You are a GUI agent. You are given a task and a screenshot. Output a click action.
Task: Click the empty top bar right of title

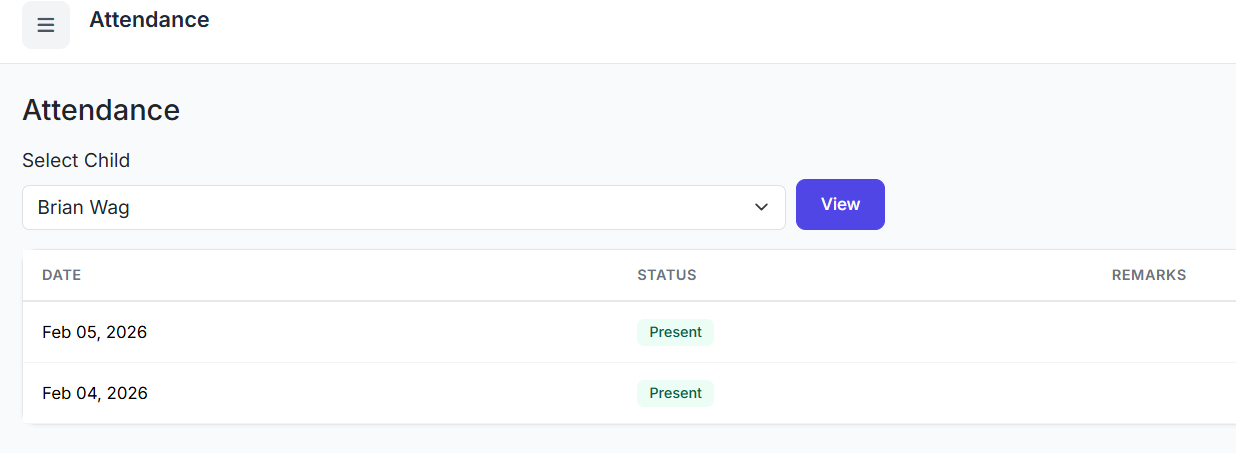click(x=700, y=30)
